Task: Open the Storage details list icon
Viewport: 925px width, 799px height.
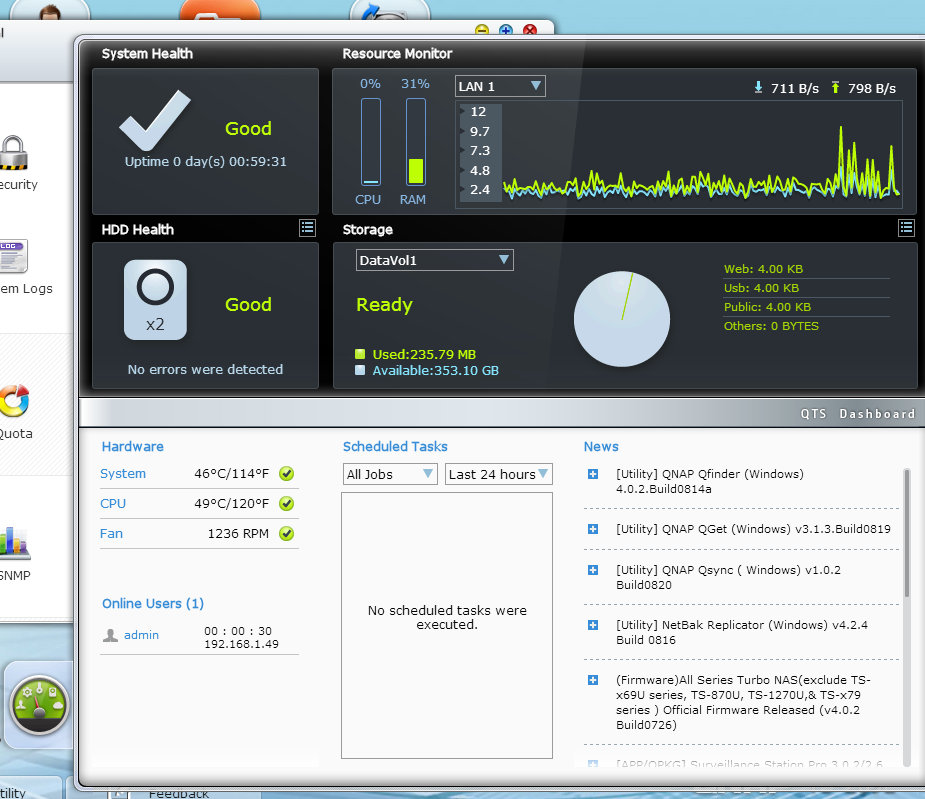Action: point(906,228)
